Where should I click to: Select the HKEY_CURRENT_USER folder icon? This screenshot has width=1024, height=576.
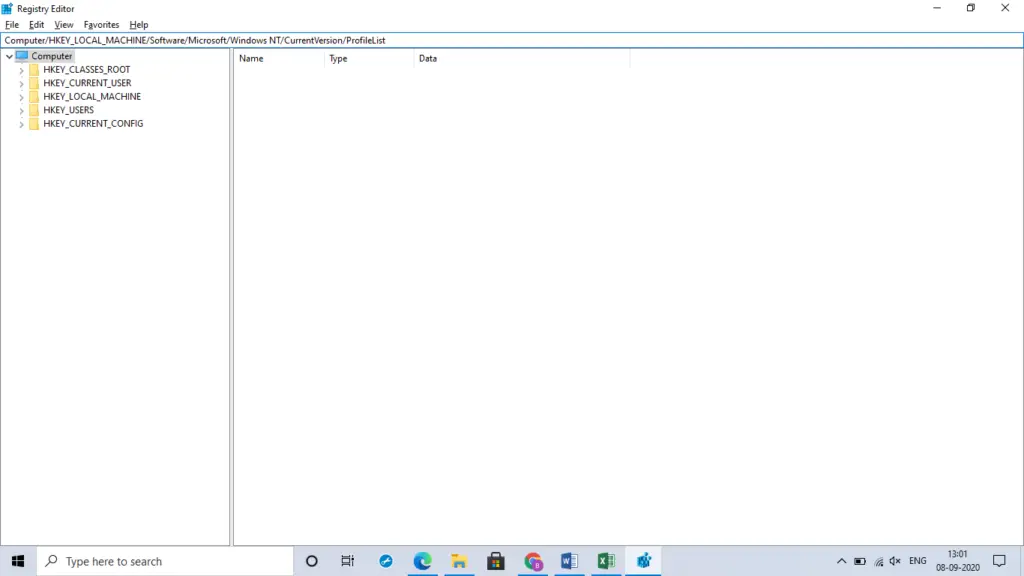34,83
